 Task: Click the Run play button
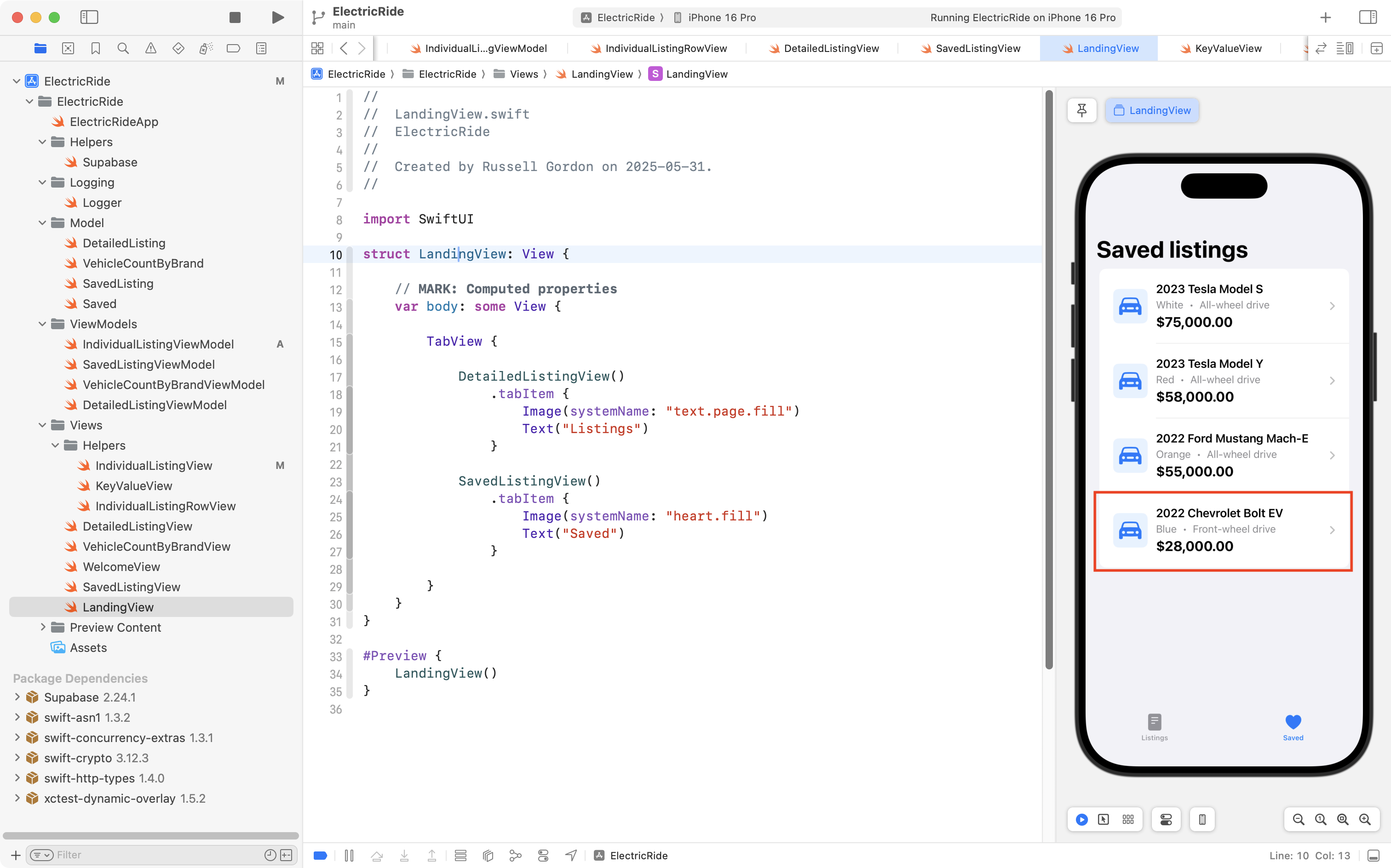(278, 17)
